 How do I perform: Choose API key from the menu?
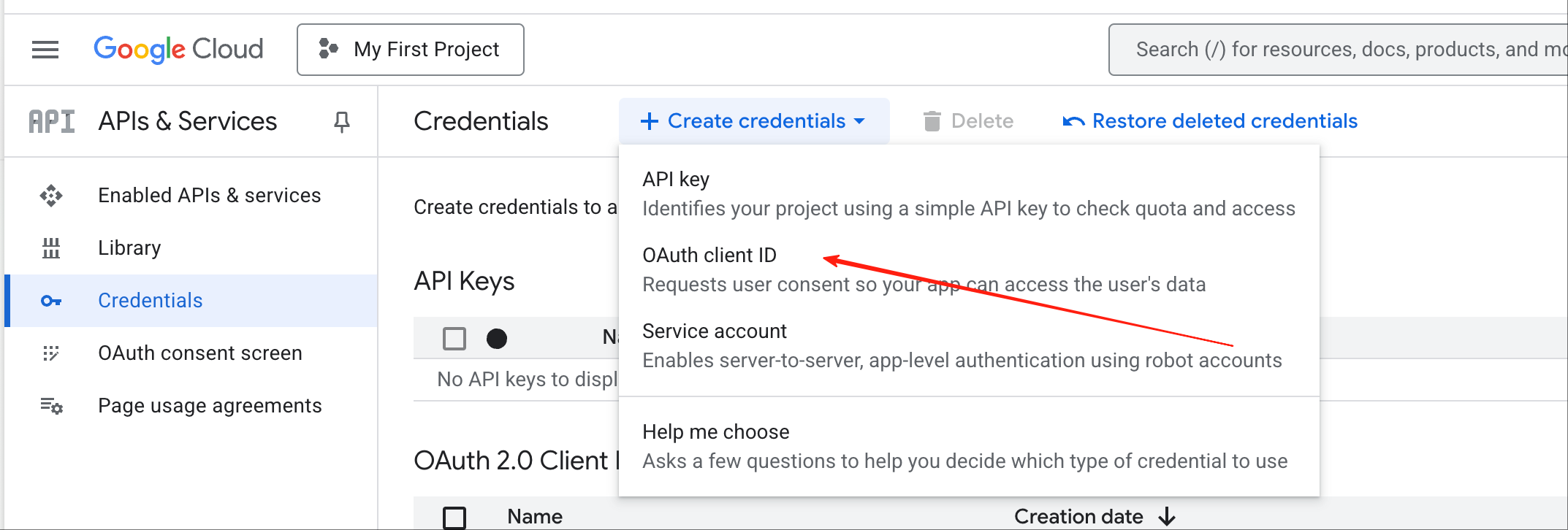(969, 194)
